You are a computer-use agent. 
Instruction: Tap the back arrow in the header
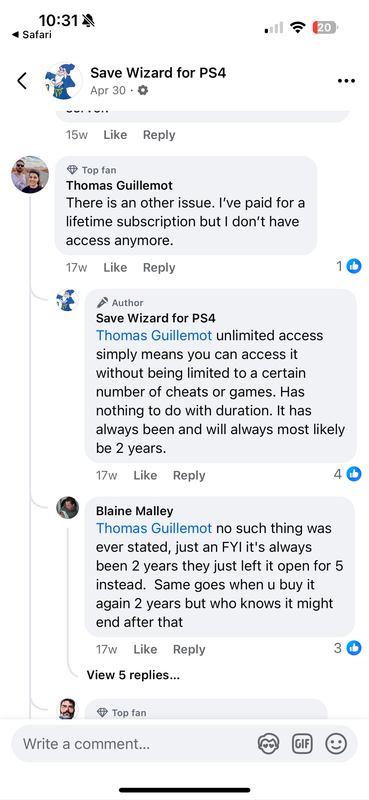point(22,81)
